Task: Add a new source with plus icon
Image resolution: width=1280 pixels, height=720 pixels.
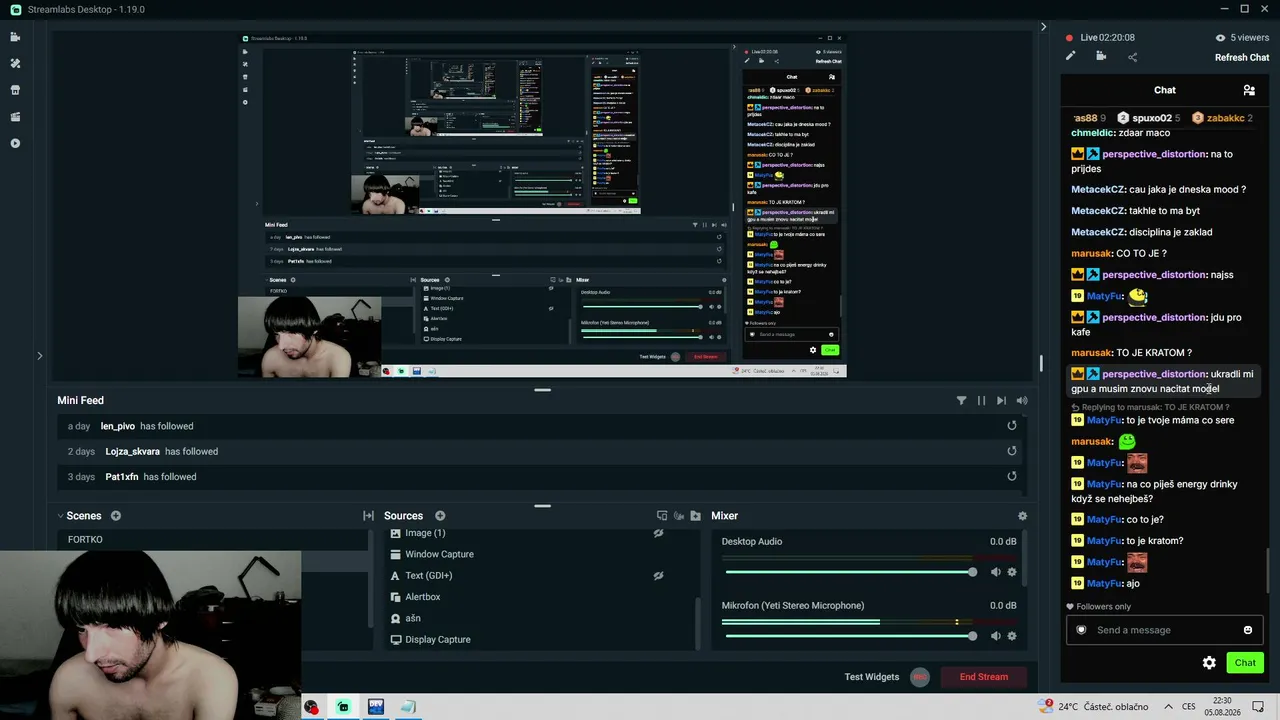Action: click(440, 516)
